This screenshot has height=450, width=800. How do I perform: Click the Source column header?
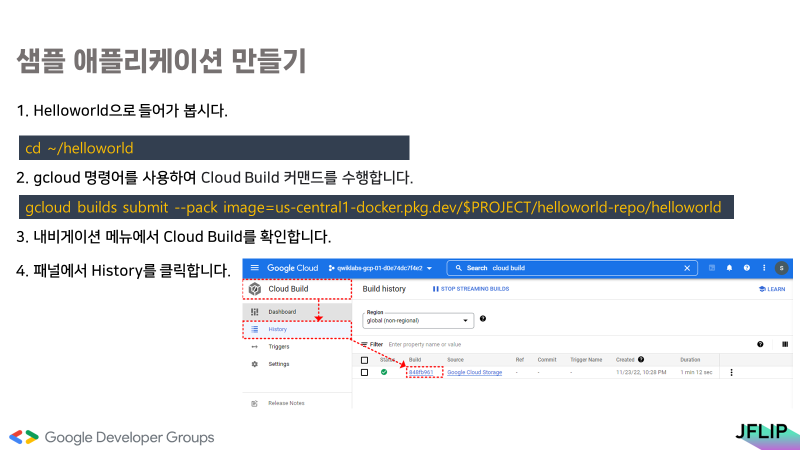coord(455,360)
